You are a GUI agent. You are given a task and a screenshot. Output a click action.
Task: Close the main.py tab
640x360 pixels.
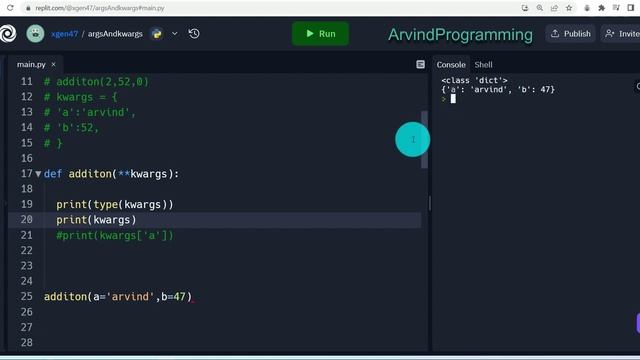pyautogui.click(x=53, y=64)
